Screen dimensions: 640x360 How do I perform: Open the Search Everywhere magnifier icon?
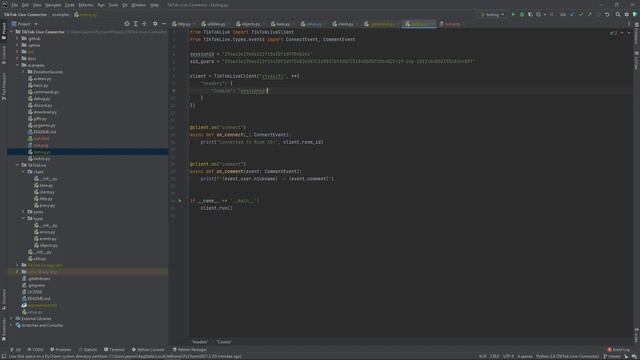pyautogui.click(x=618, y=14)
